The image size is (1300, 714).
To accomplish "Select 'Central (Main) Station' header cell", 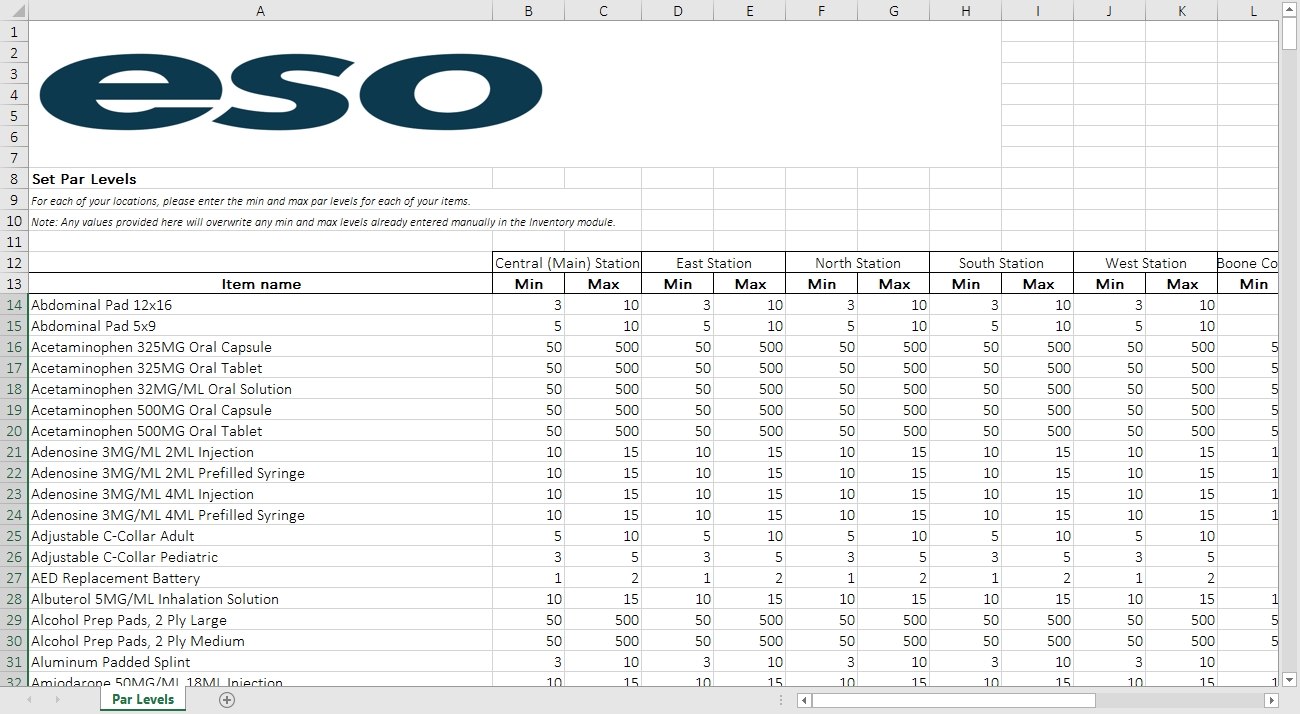I will 567,263.
